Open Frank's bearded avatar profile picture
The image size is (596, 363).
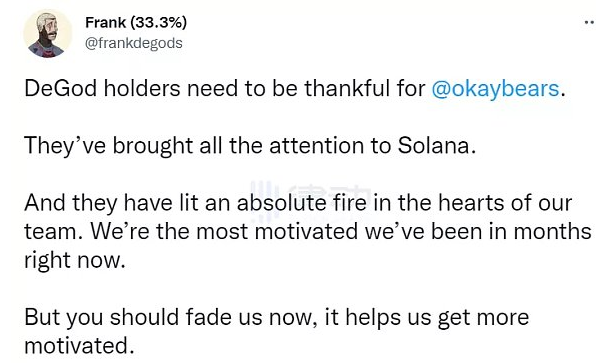coord(48,34)
